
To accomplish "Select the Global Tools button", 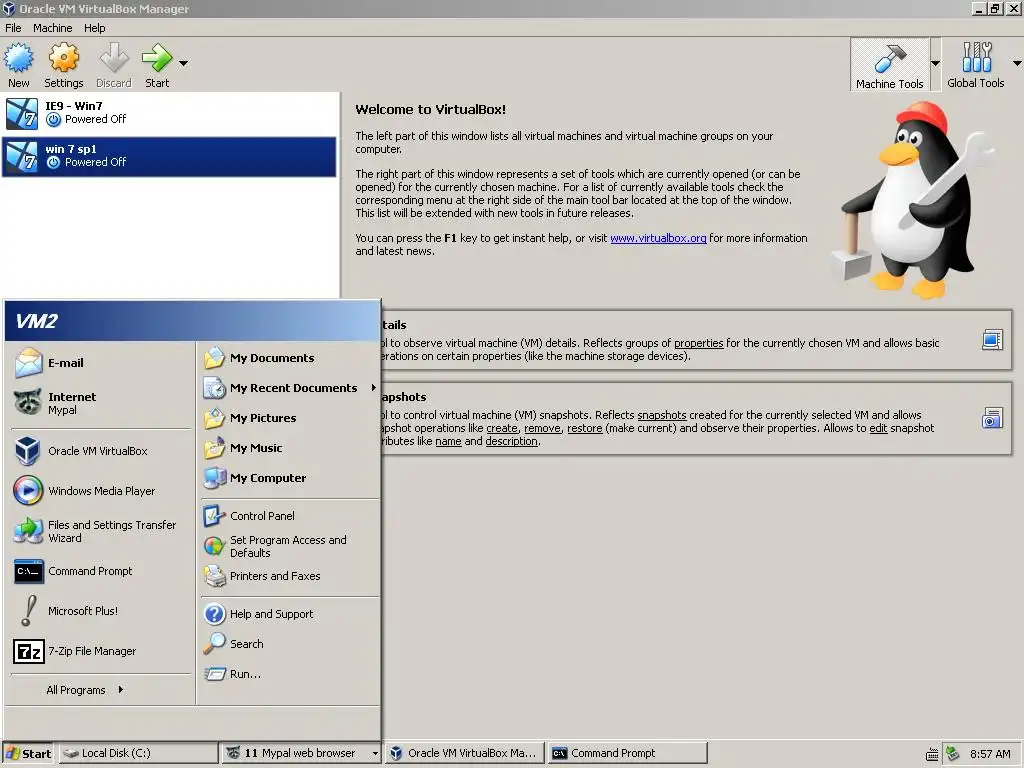I will 976,64.
